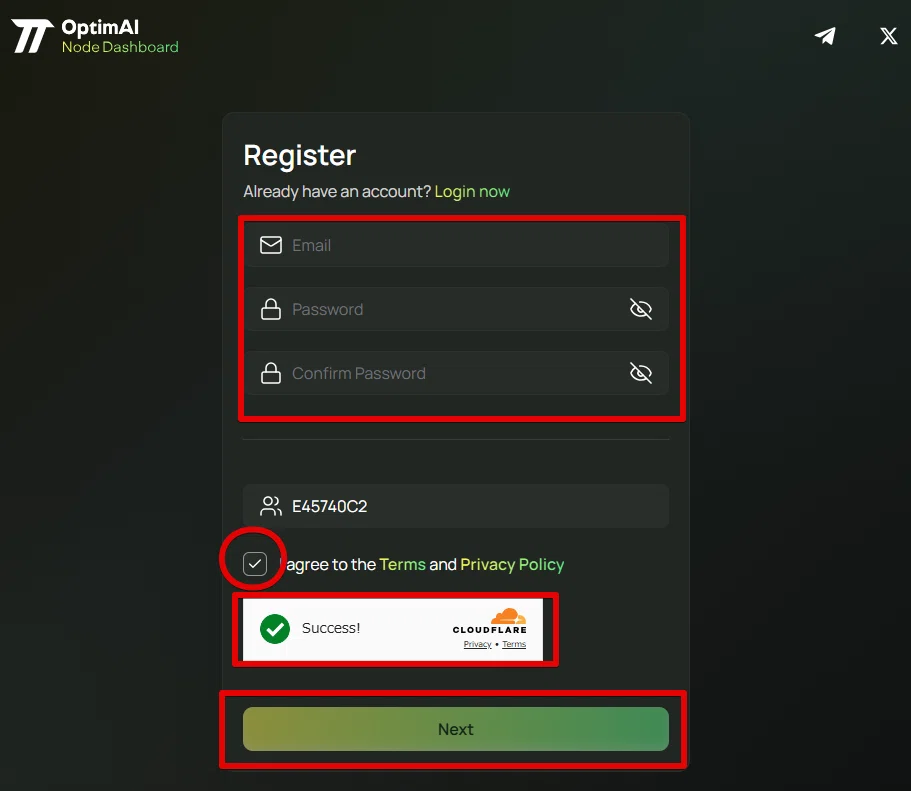Open the X social icon
Viewport: 911px width, 791px height.
pos(888,36)
